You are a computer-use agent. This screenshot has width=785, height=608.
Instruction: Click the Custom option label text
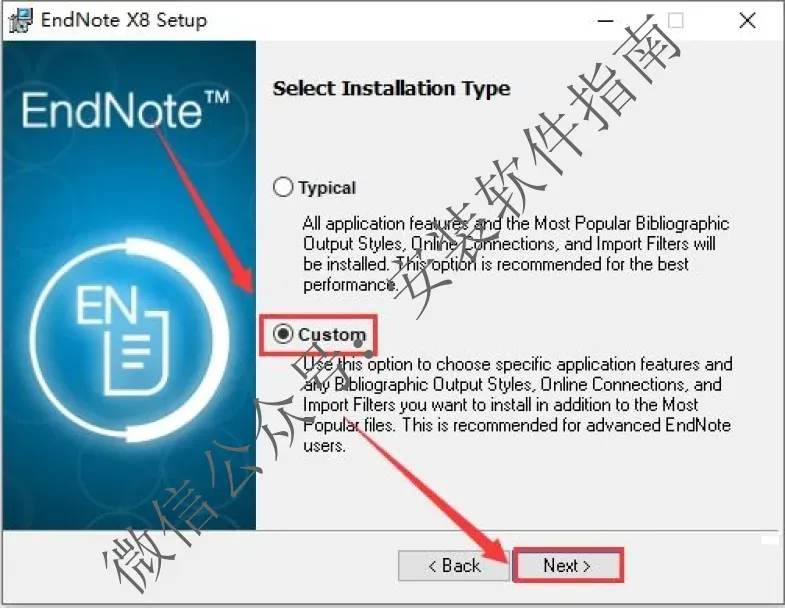[332, 334]
